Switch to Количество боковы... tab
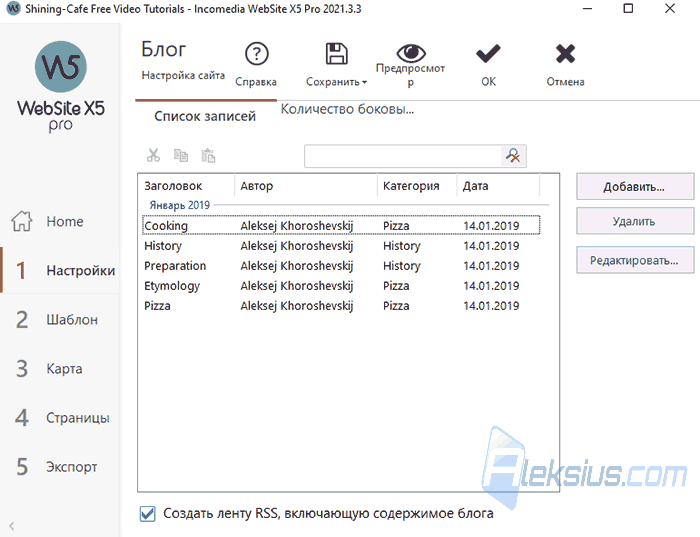 click(347, 109)
